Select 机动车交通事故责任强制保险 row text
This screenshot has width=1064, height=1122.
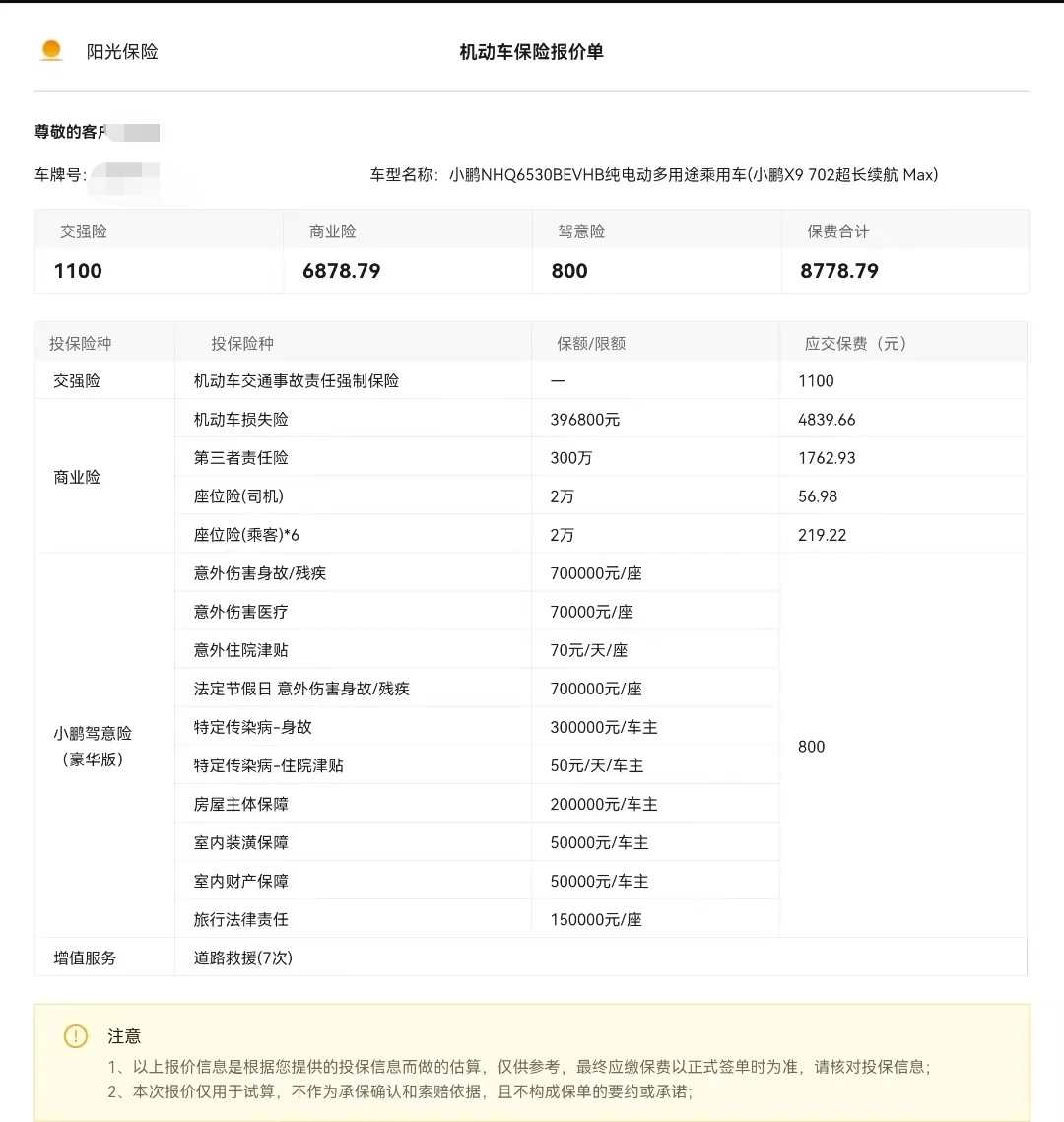click(297, 380)
